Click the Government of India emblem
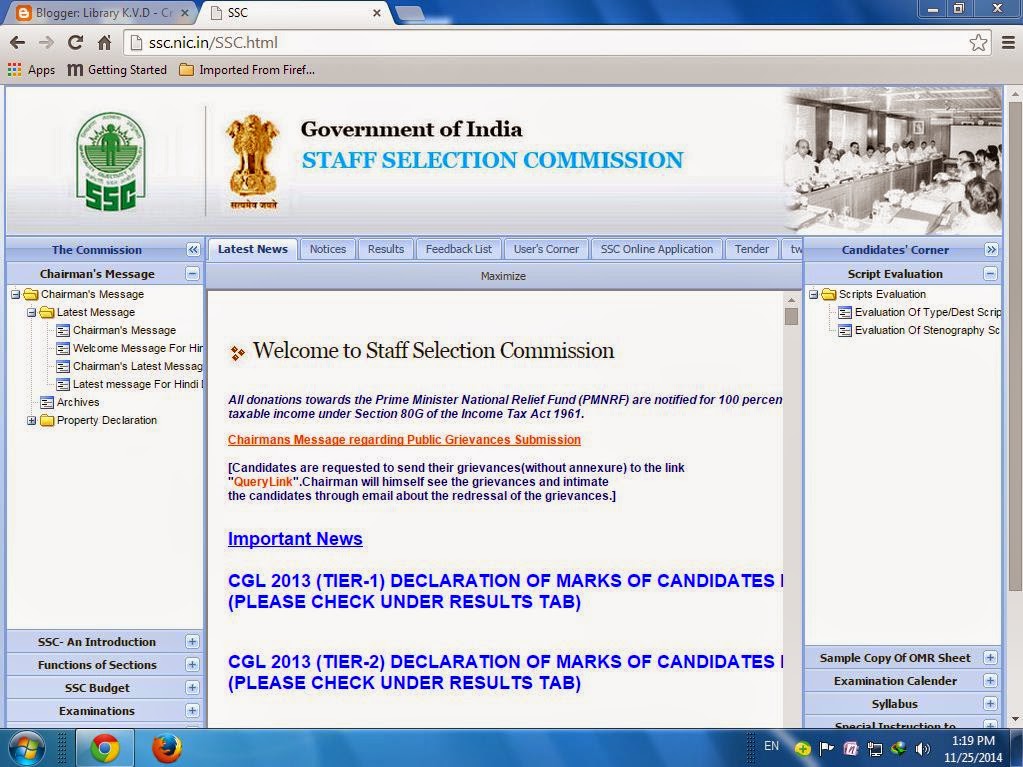The width and height of the screenshot is (1023, 767). 252,162
